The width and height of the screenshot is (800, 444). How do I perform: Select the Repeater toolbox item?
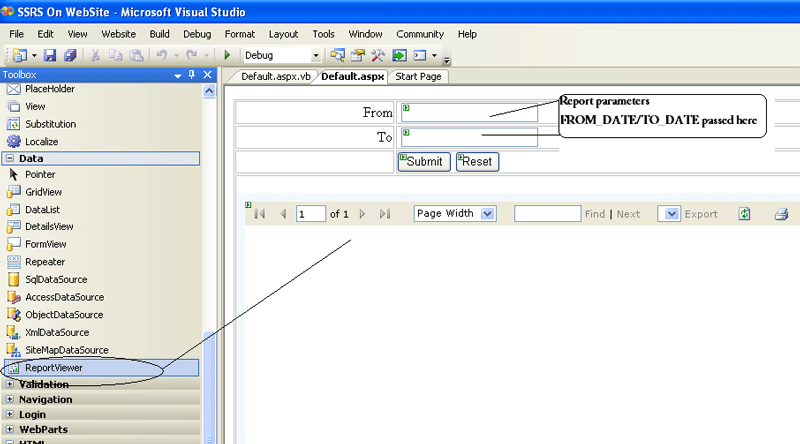(x=36, y=262)
